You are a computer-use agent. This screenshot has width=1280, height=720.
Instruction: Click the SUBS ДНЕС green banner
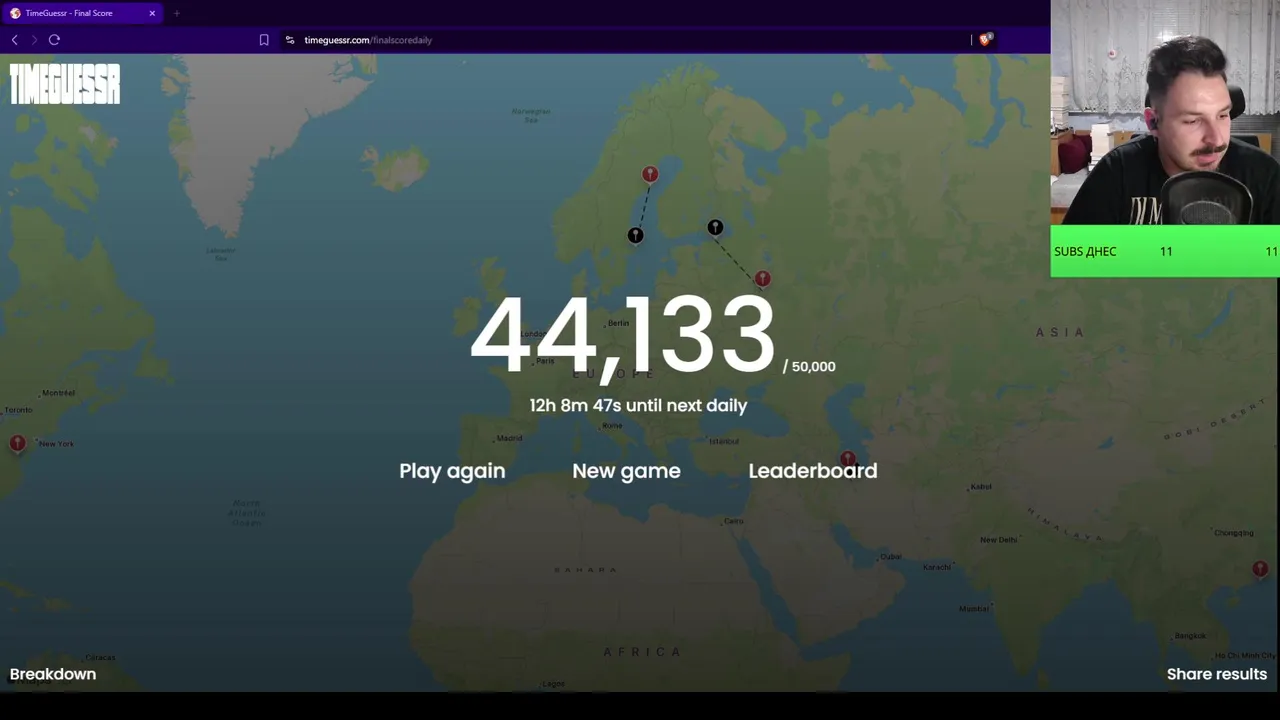click(x=1165, y=251)
